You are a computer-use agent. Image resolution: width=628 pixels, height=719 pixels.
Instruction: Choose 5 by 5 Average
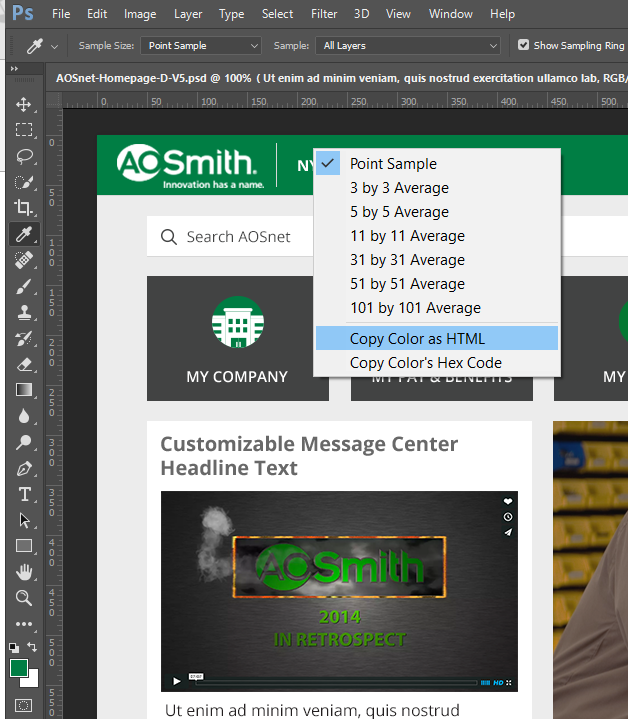(x=437, y=212)
